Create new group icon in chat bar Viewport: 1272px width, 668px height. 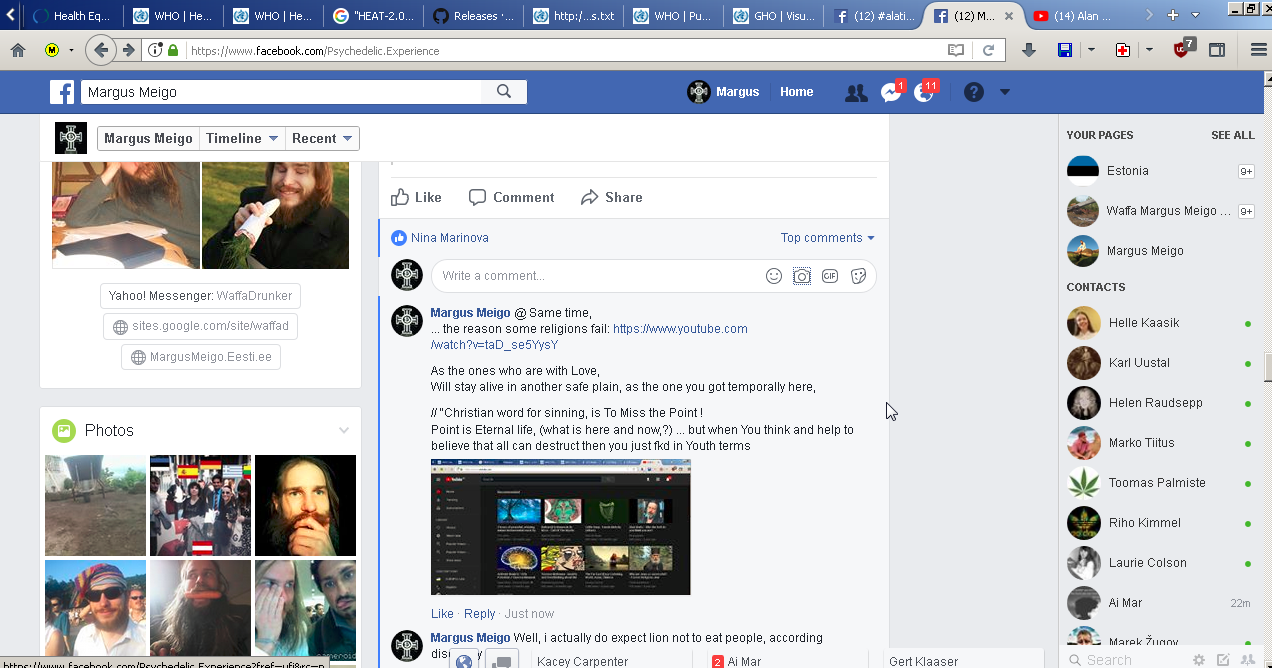pyautogui.click(x=1248, y=660)
